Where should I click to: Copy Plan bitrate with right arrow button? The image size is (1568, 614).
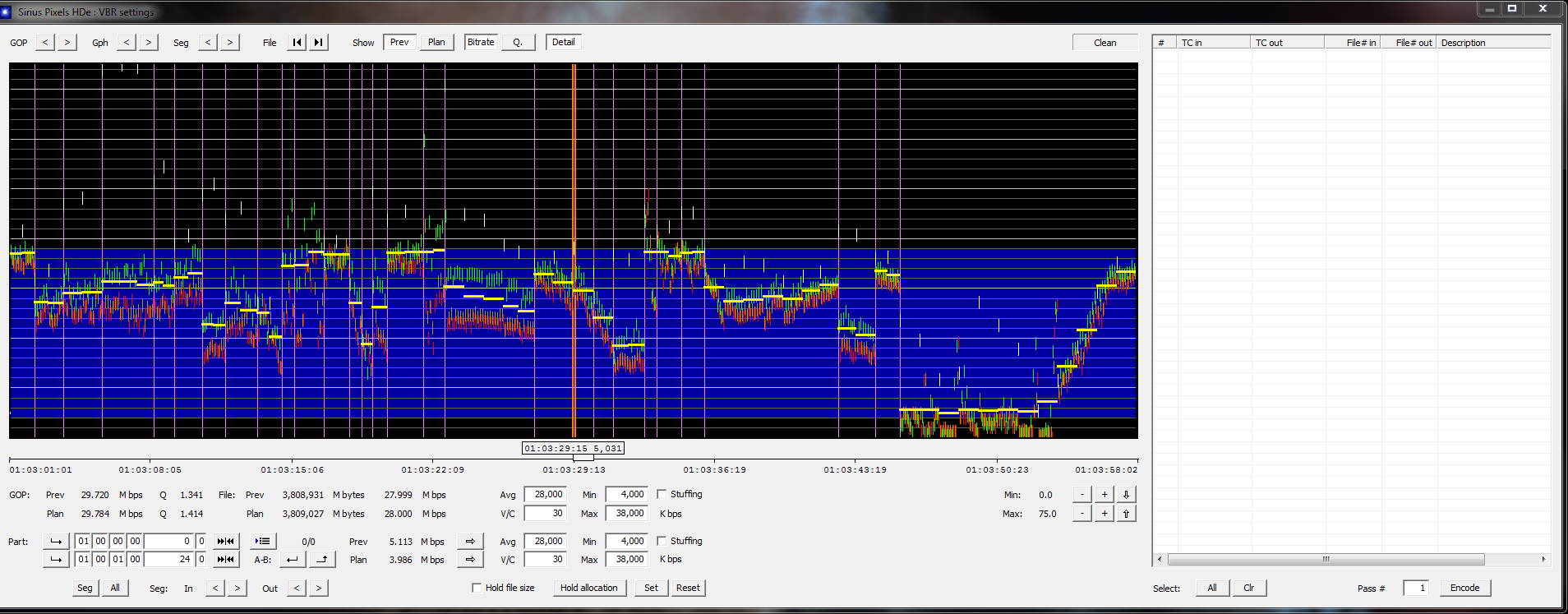pyautogui.click(x=470, y=560)
